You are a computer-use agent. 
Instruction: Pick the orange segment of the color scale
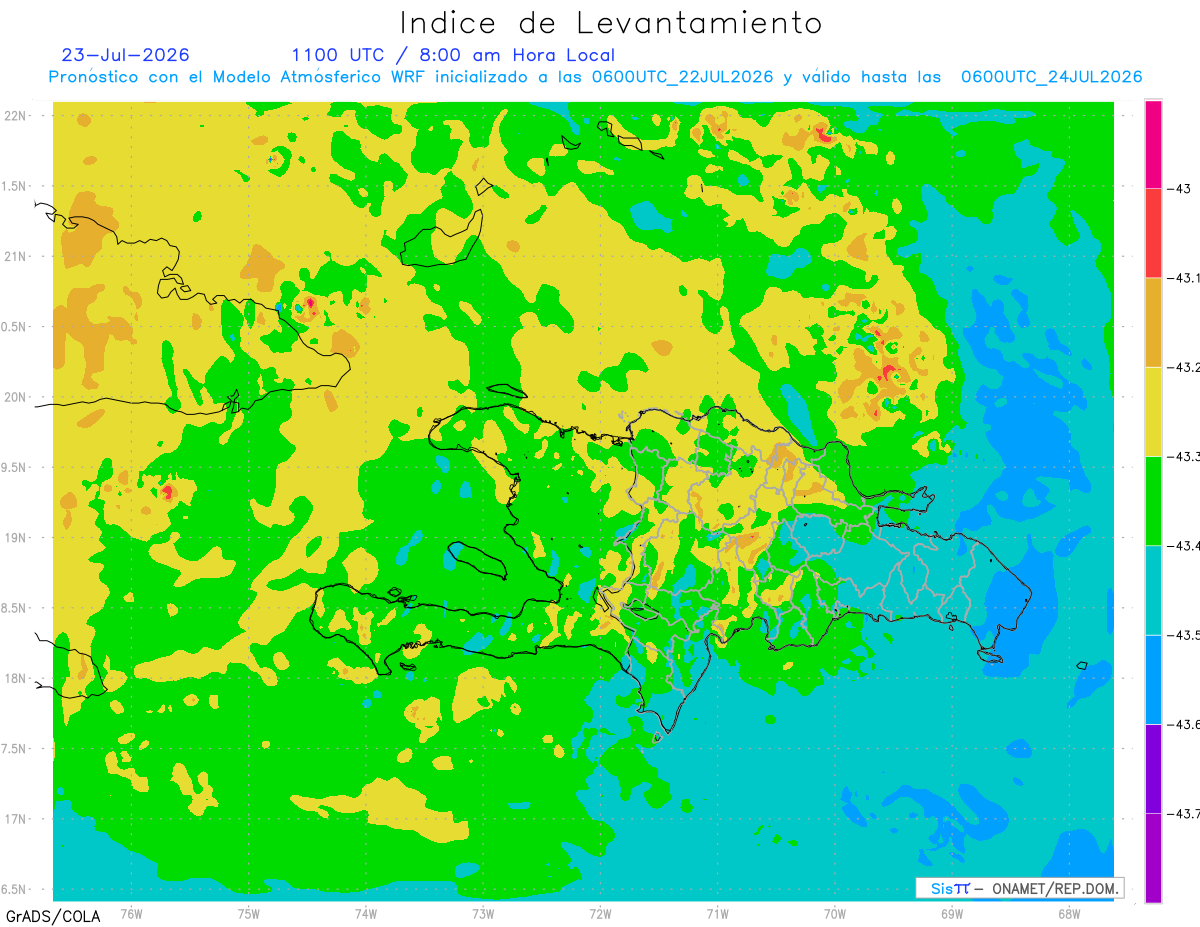[1153, 322]
